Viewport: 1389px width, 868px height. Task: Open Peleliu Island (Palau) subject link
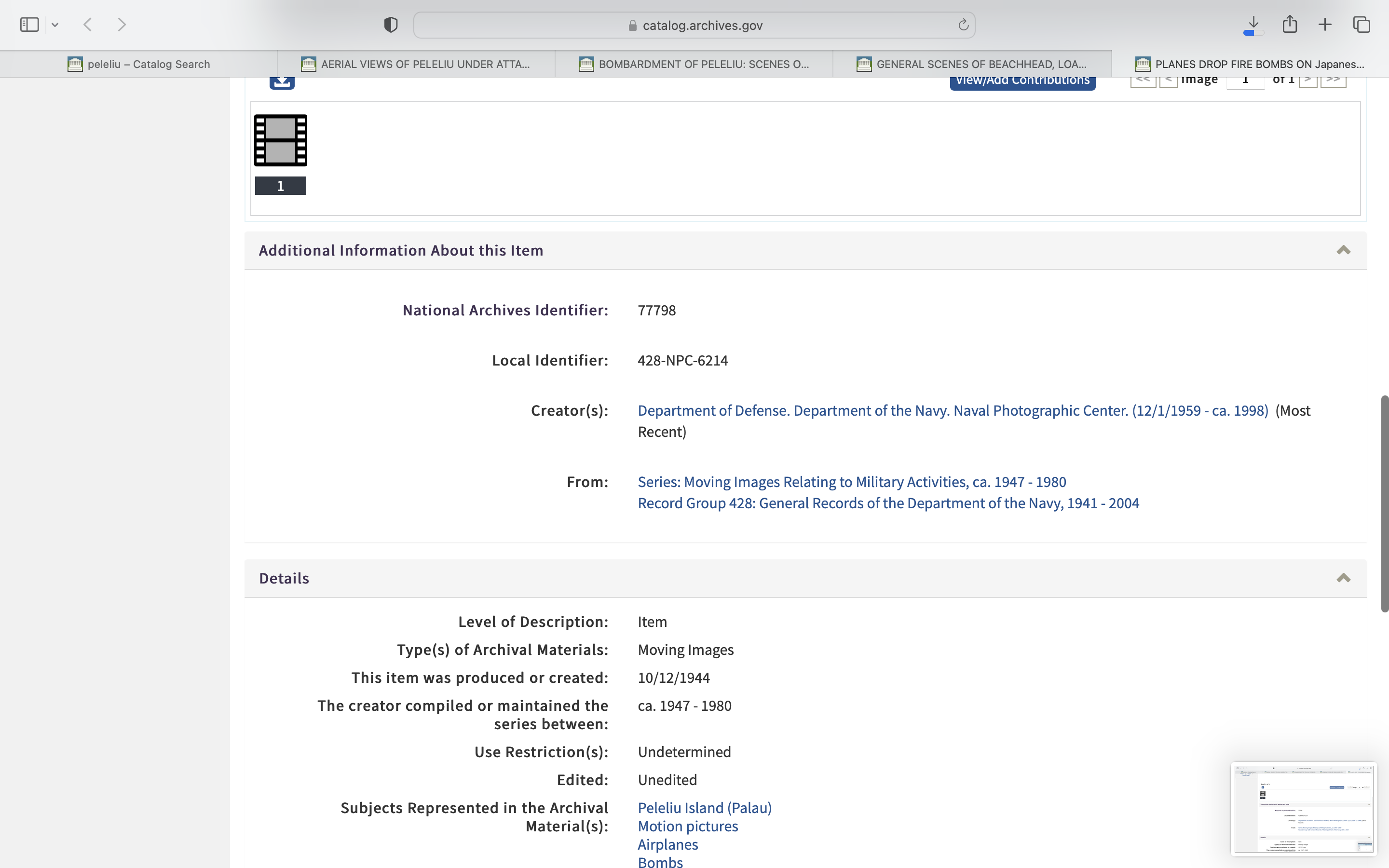point(704,808)
